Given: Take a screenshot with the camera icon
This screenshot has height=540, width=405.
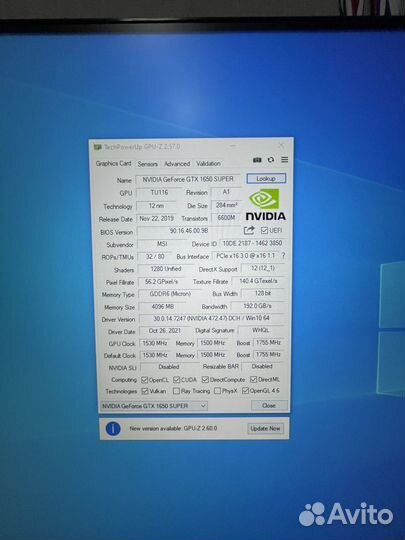Looking at the screenshot, I should pos(257,160).
